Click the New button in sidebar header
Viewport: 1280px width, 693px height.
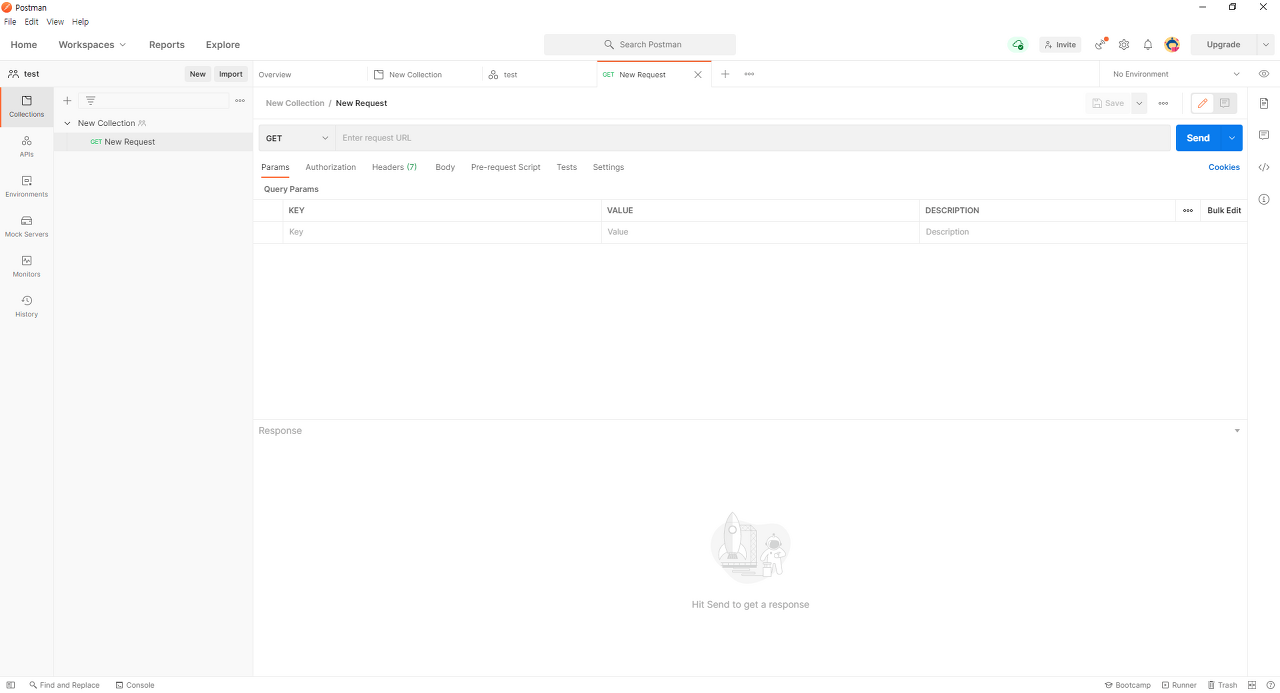coord(198,74)
